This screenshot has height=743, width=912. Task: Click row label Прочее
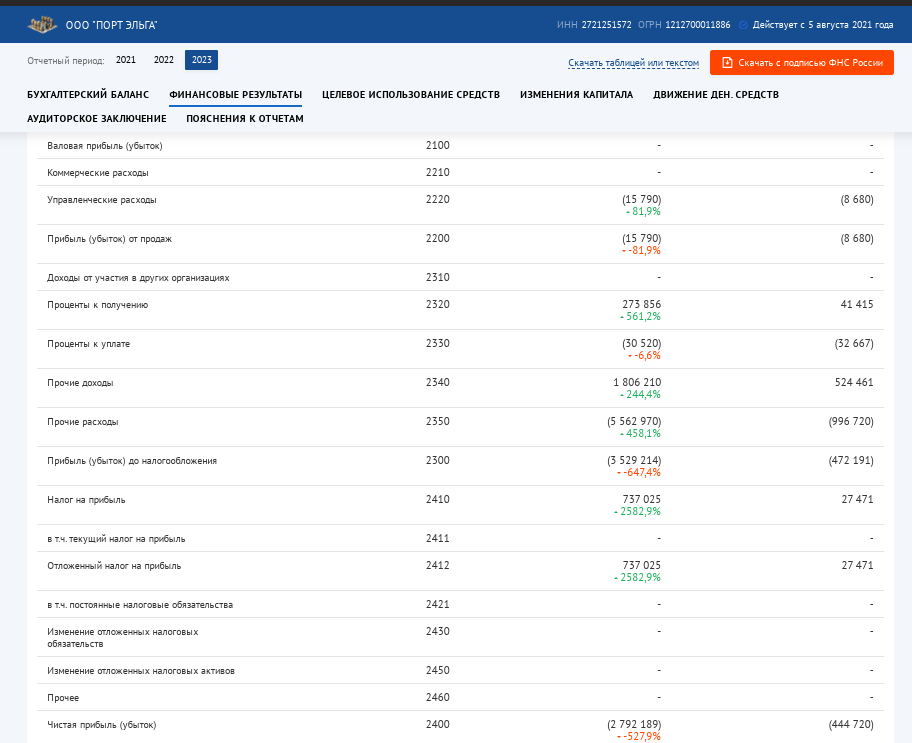click(63, 698)
